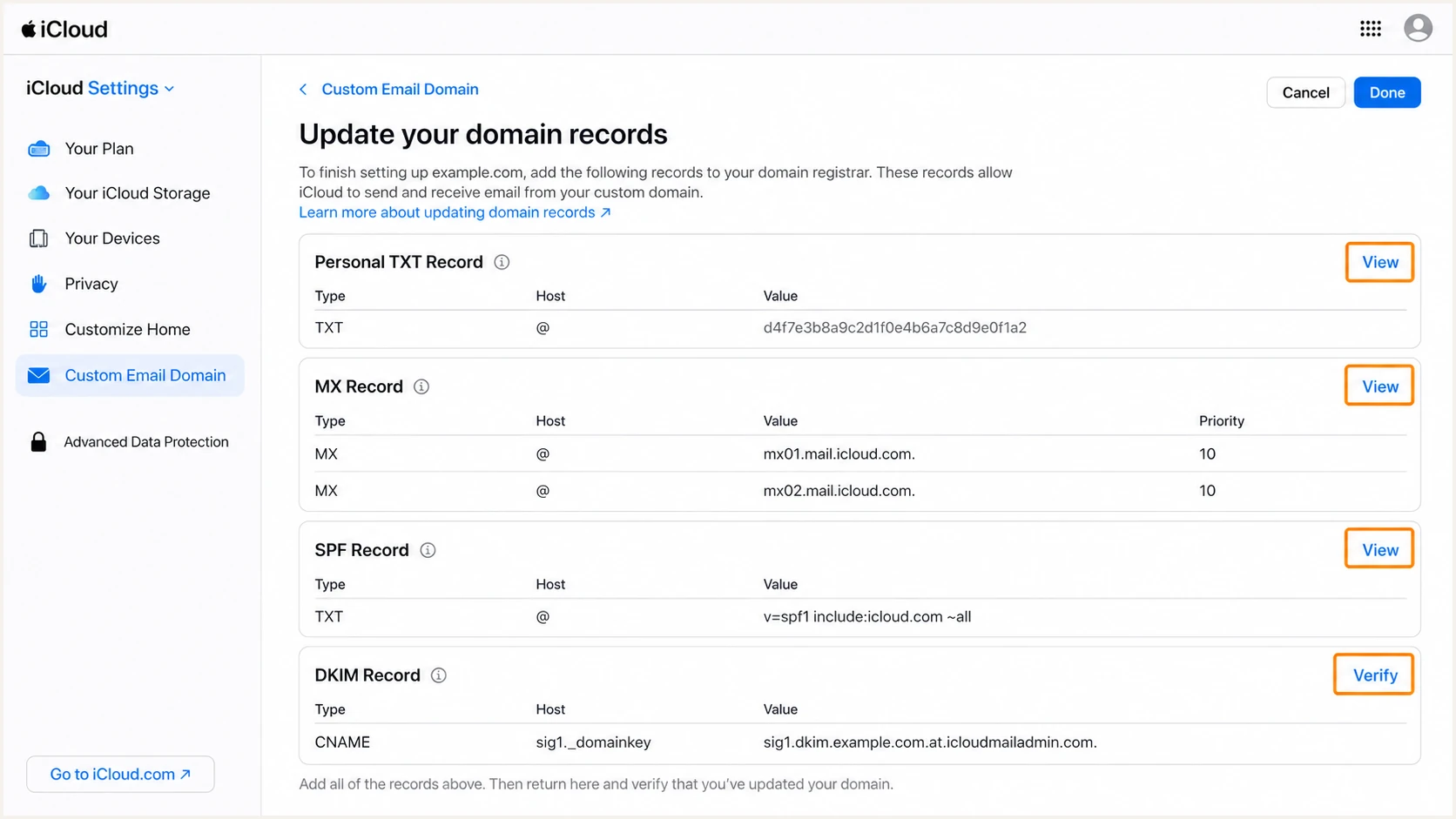Select the TXT value d4f7e3b8a9c2d1f0e4b6a7c8d9e0f1a2

pyautogui.click(x=894, y=327)
